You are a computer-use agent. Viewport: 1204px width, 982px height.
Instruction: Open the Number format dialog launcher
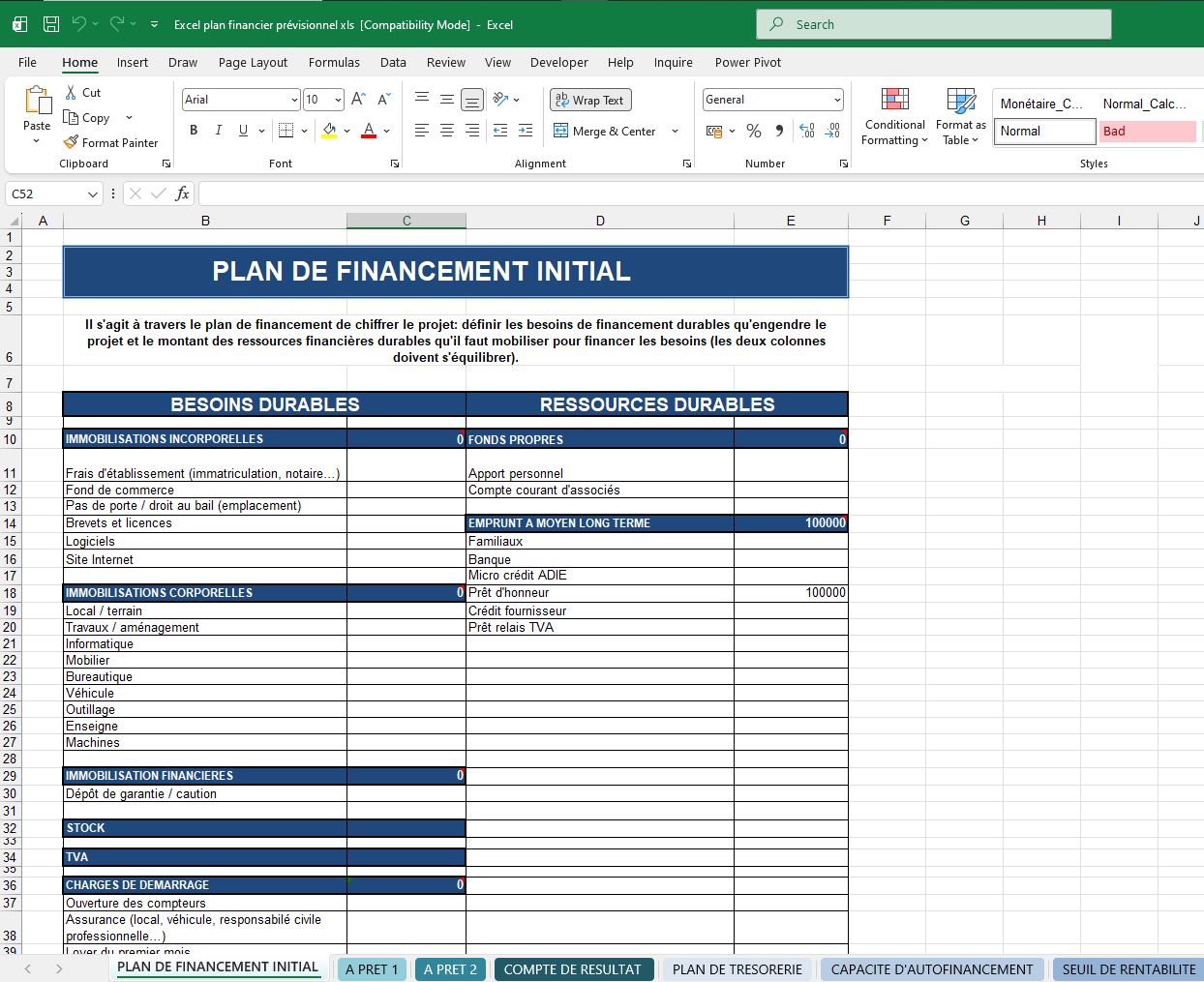[843, 164]
